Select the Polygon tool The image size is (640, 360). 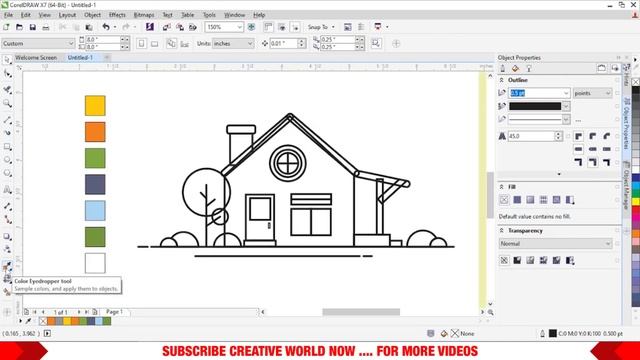[x=7, y=173]
